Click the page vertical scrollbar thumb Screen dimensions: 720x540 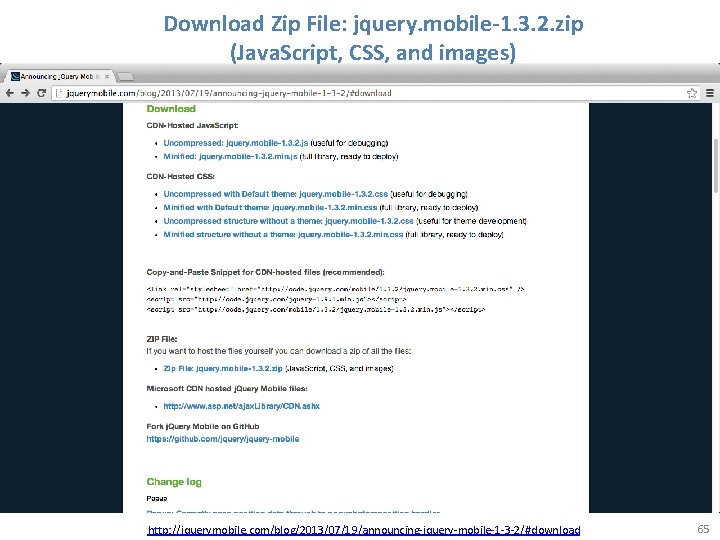pyautogui.click(x=715, y=166)
